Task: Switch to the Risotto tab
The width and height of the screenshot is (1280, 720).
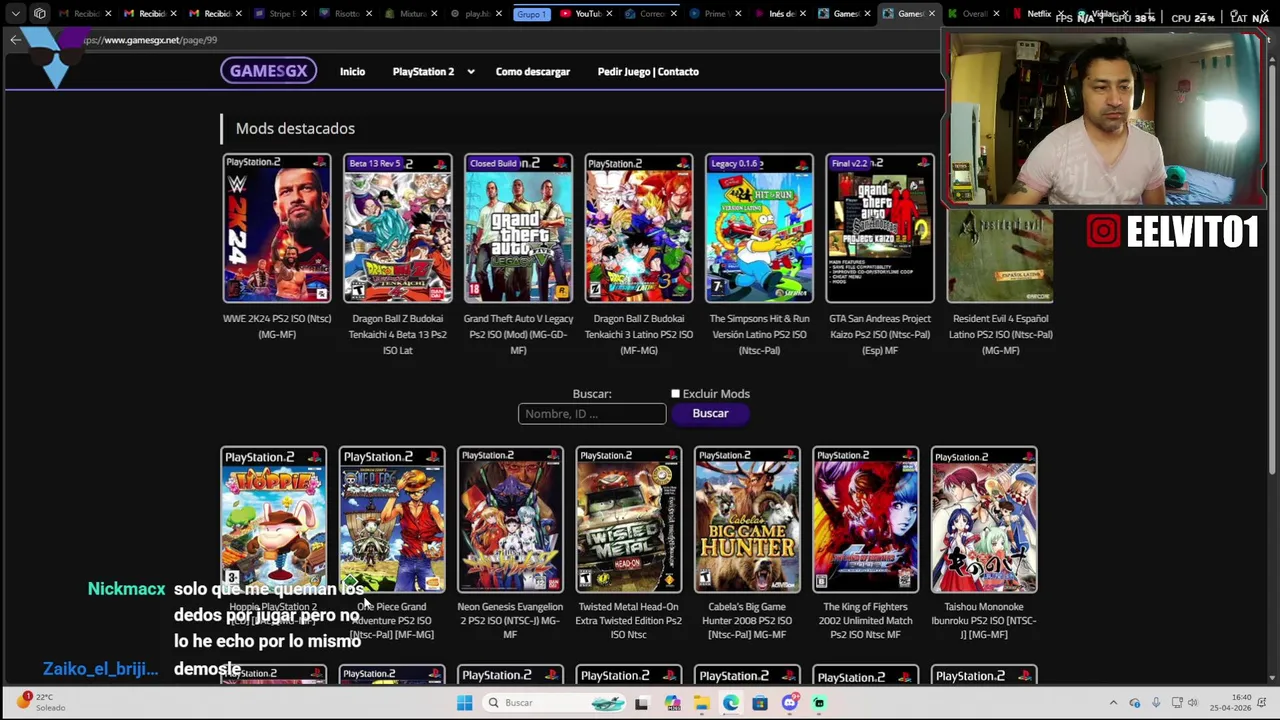Action: click(346, 14)
